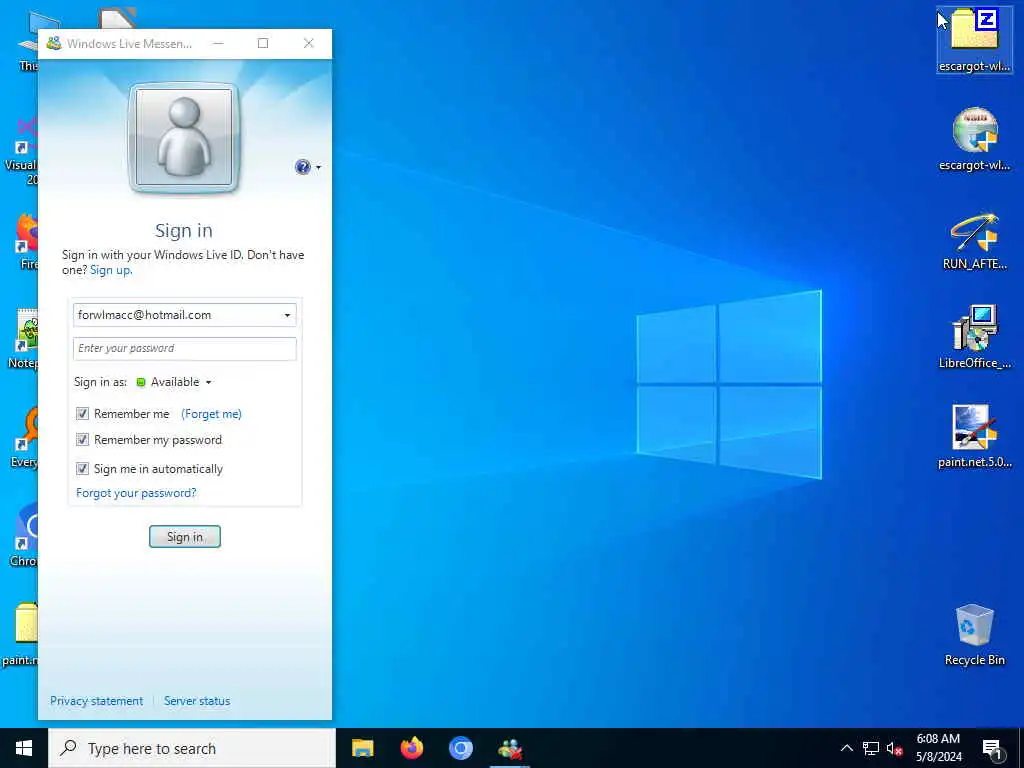Screen dimensions: 1024x768
Task: Select the escargot-wl zip folder desktop icon
Action: [974, 40]
